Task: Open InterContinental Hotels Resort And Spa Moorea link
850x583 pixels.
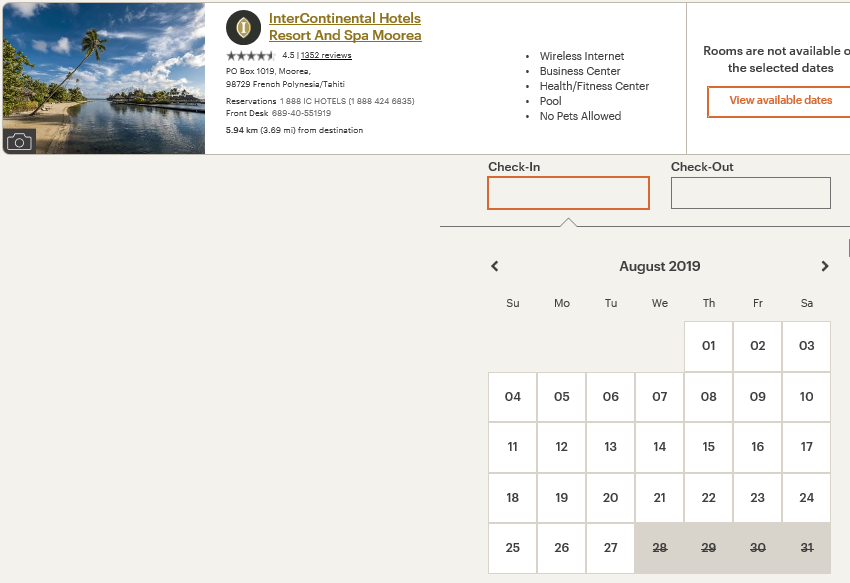Action: (345, 27)
